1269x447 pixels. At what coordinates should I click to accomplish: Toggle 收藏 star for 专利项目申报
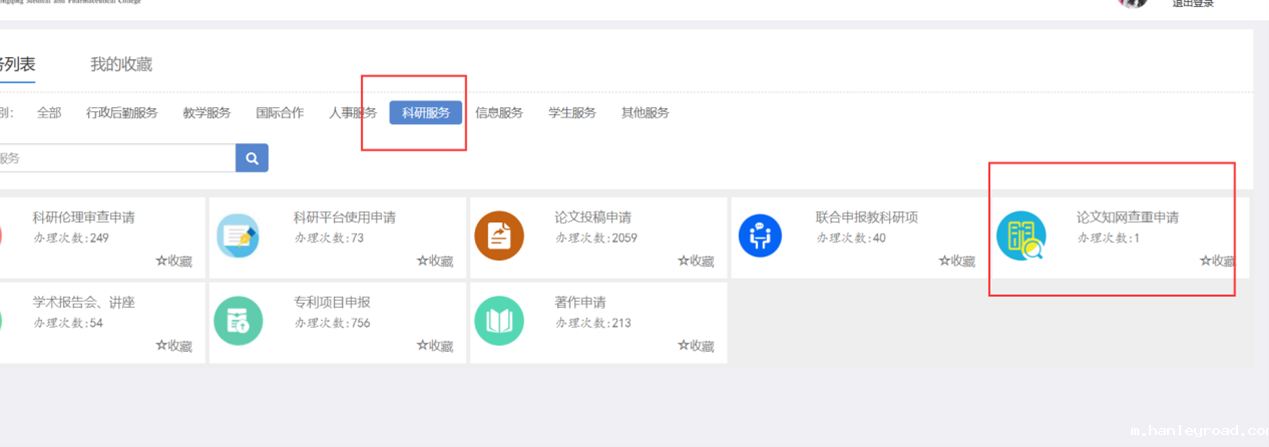coord(435,346)
